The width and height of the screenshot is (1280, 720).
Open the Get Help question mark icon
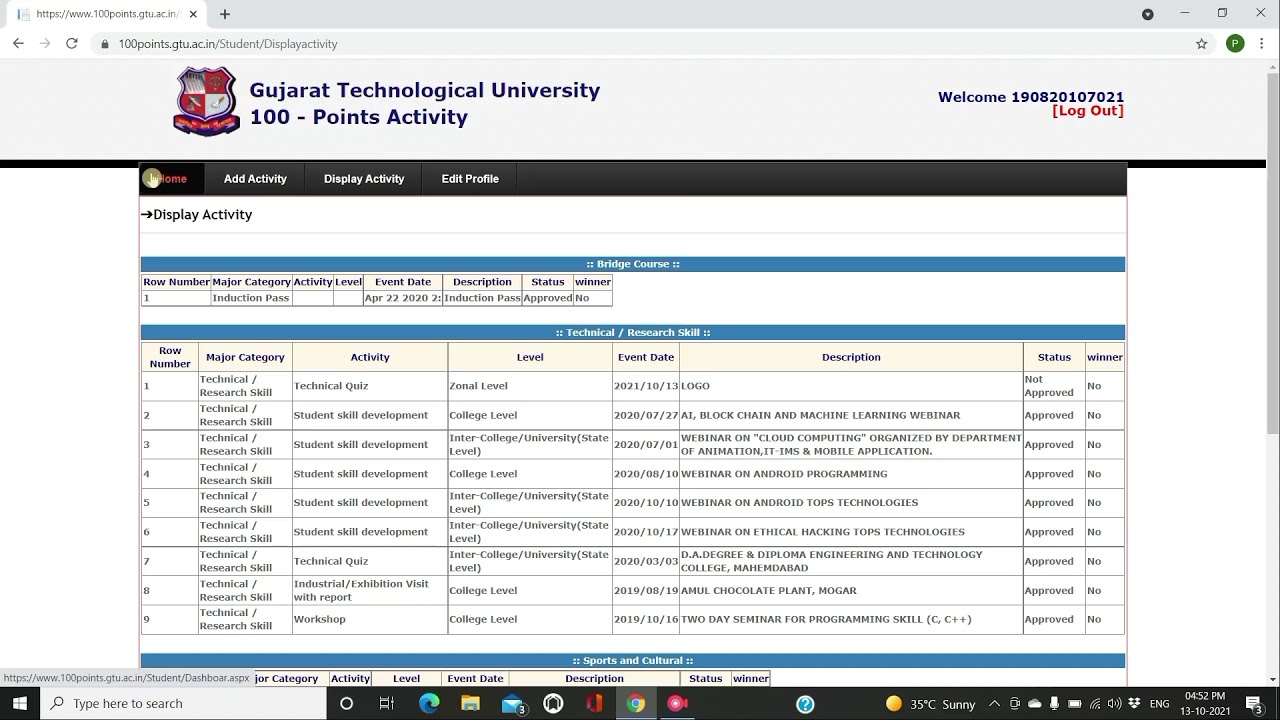click(805, 703)
